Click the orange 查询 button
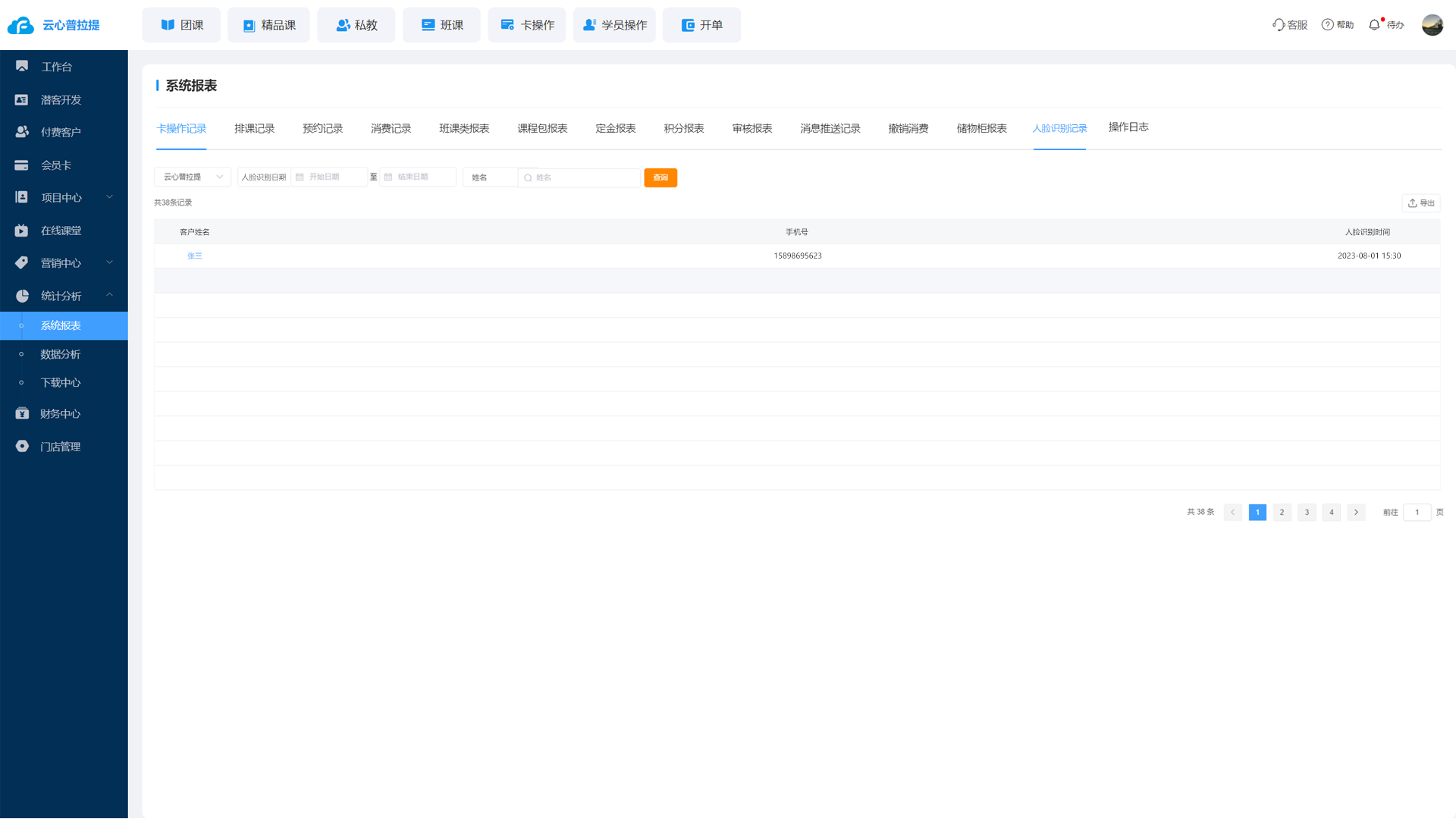Image resolution: width=1456 pixels, height=819 pixels. pyautogui.click(x=661, y=177)
